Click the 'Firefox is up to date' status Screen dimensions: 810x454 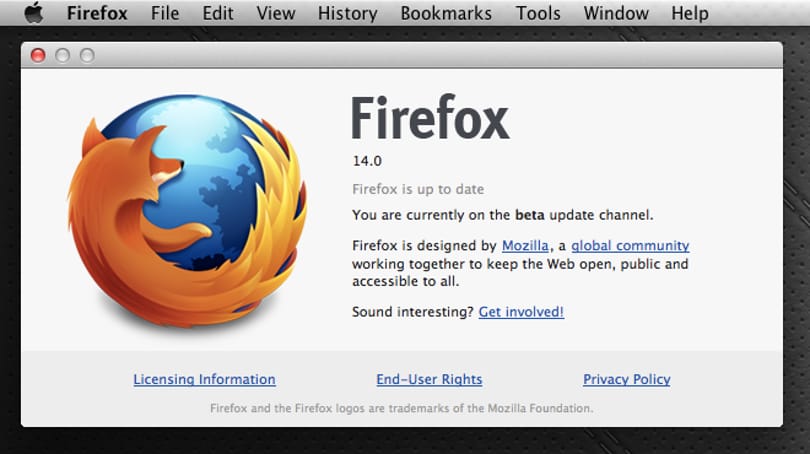point(418,190)
